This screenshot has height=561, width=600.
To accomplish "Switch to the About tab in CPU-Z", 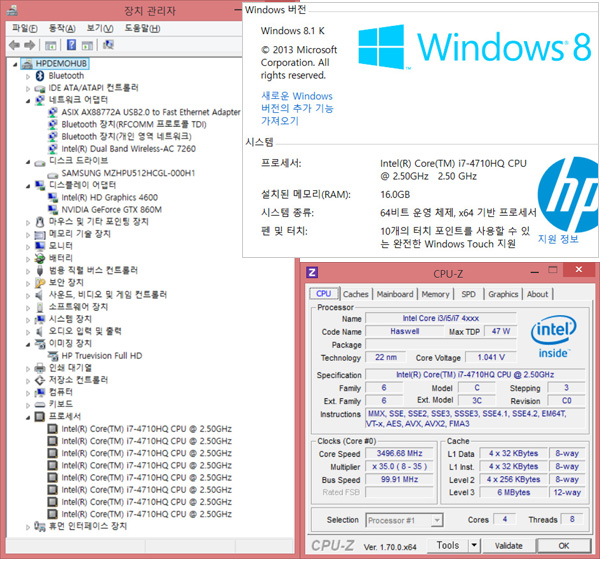I will 537,294.
